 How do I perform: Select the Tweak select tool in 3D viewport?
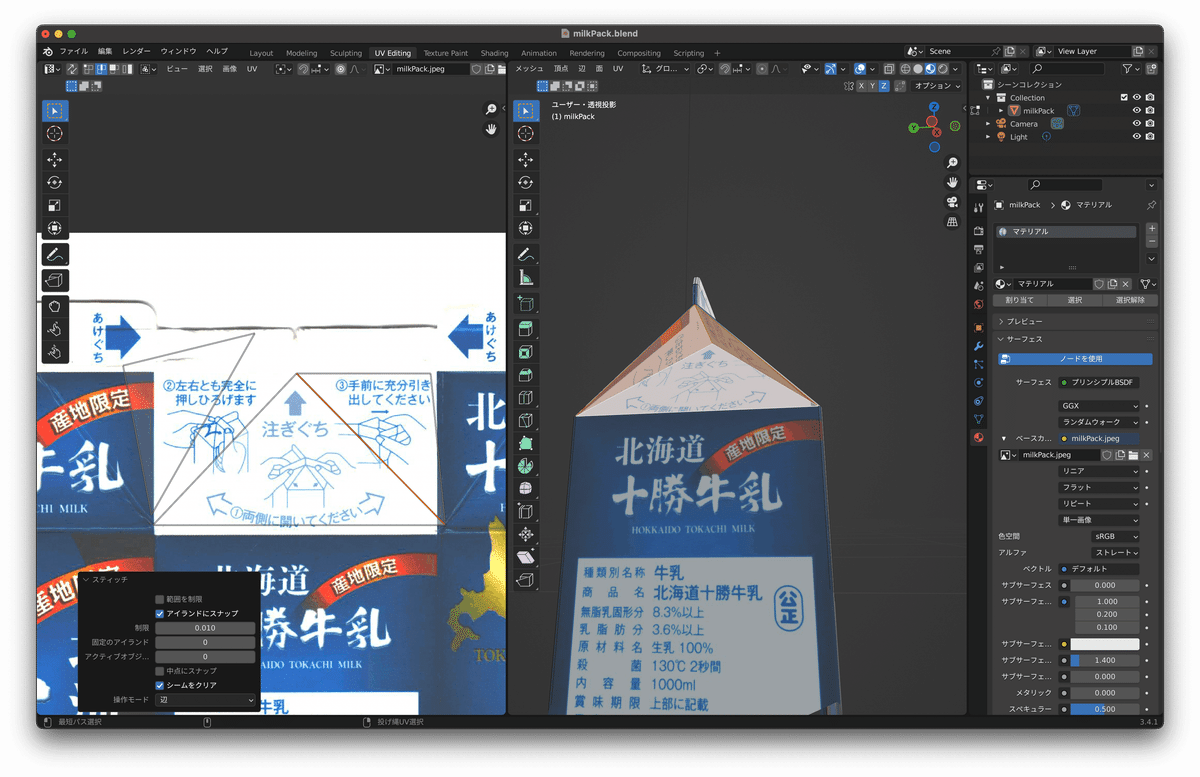click(526, 110)
